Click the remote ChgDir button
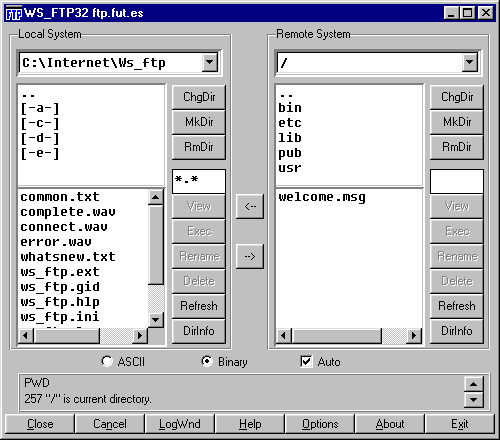The height and width of the screenshot is (440, 500). point(457,97)
